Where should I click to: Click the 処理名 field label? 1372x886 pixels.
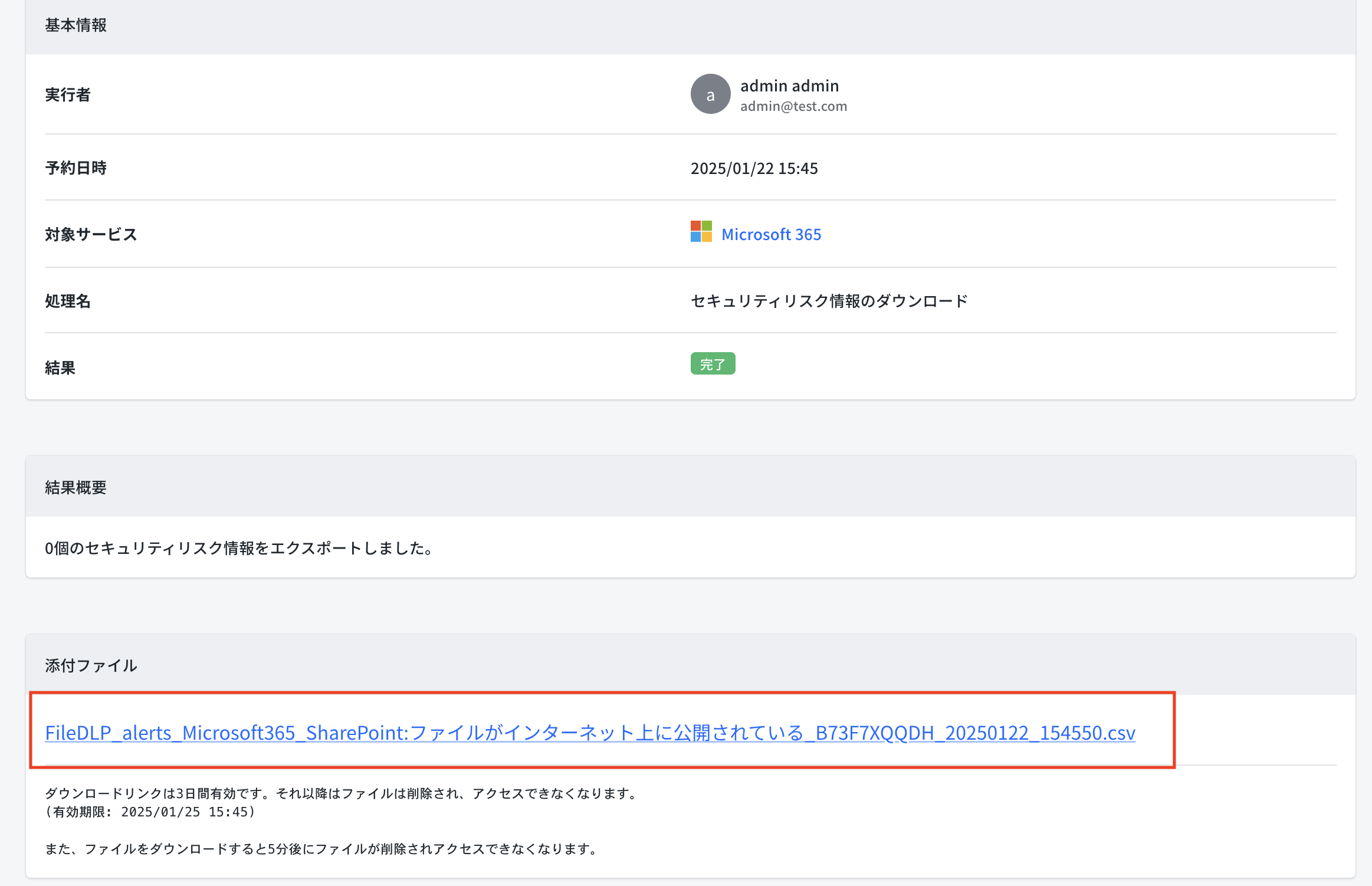68,301
